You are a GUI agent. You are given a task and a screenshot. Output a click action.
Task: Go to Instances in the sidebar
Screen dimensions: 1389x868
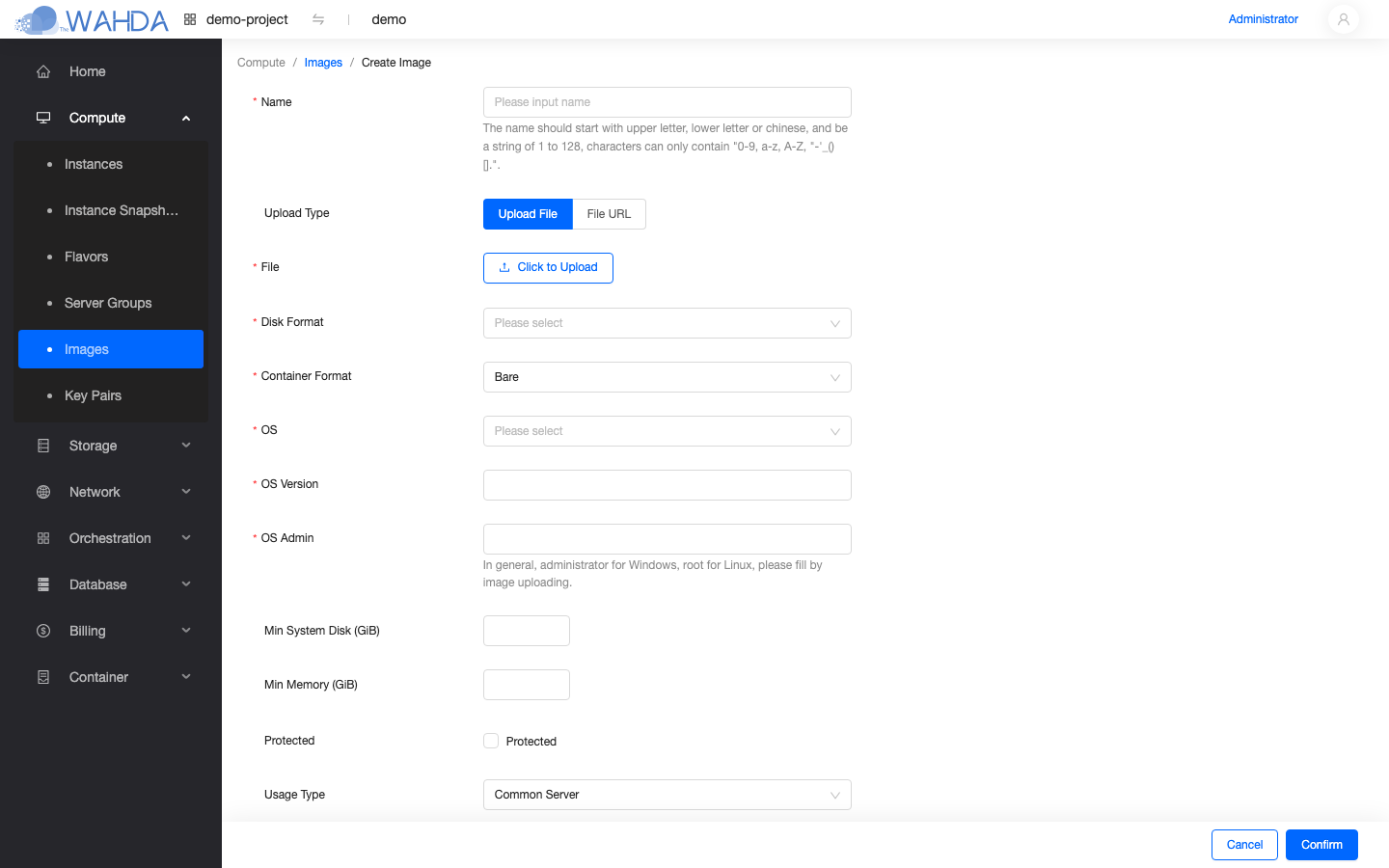point(111,164)
